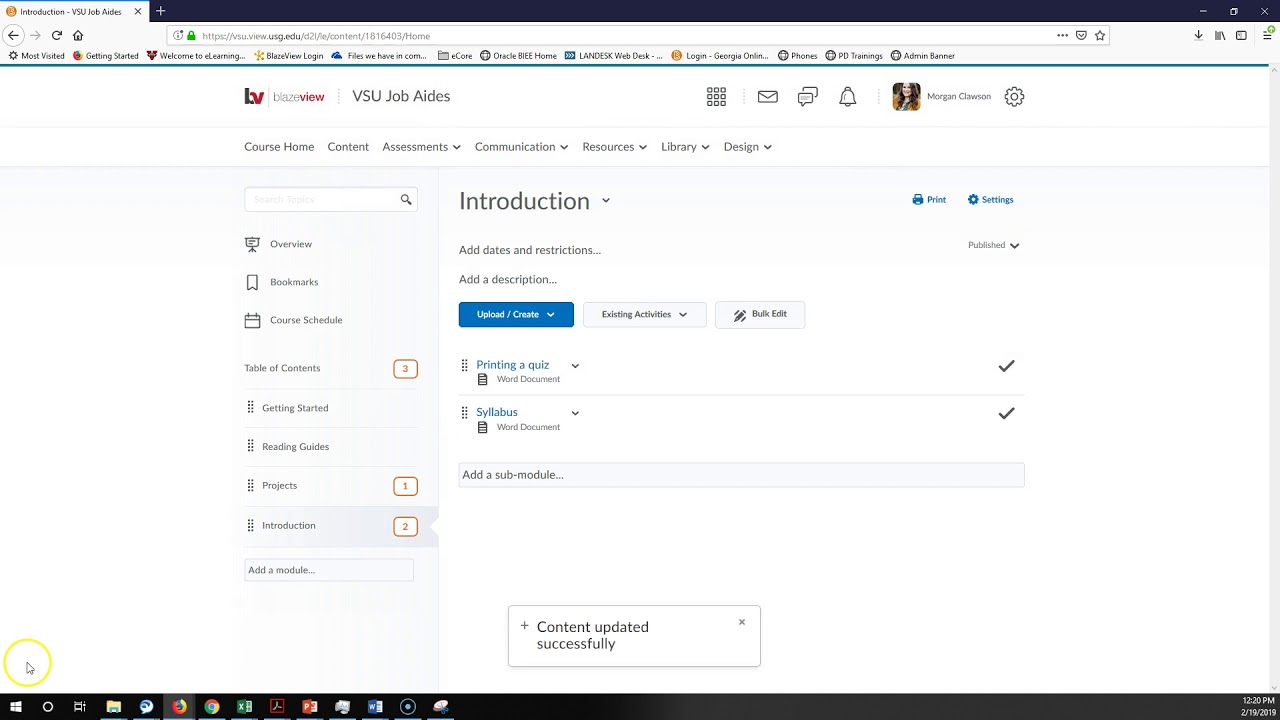Viewport: 1280px width, 720px height.
Task: Open the subscription alerts chat icon
Action: [x=808, y=97]
